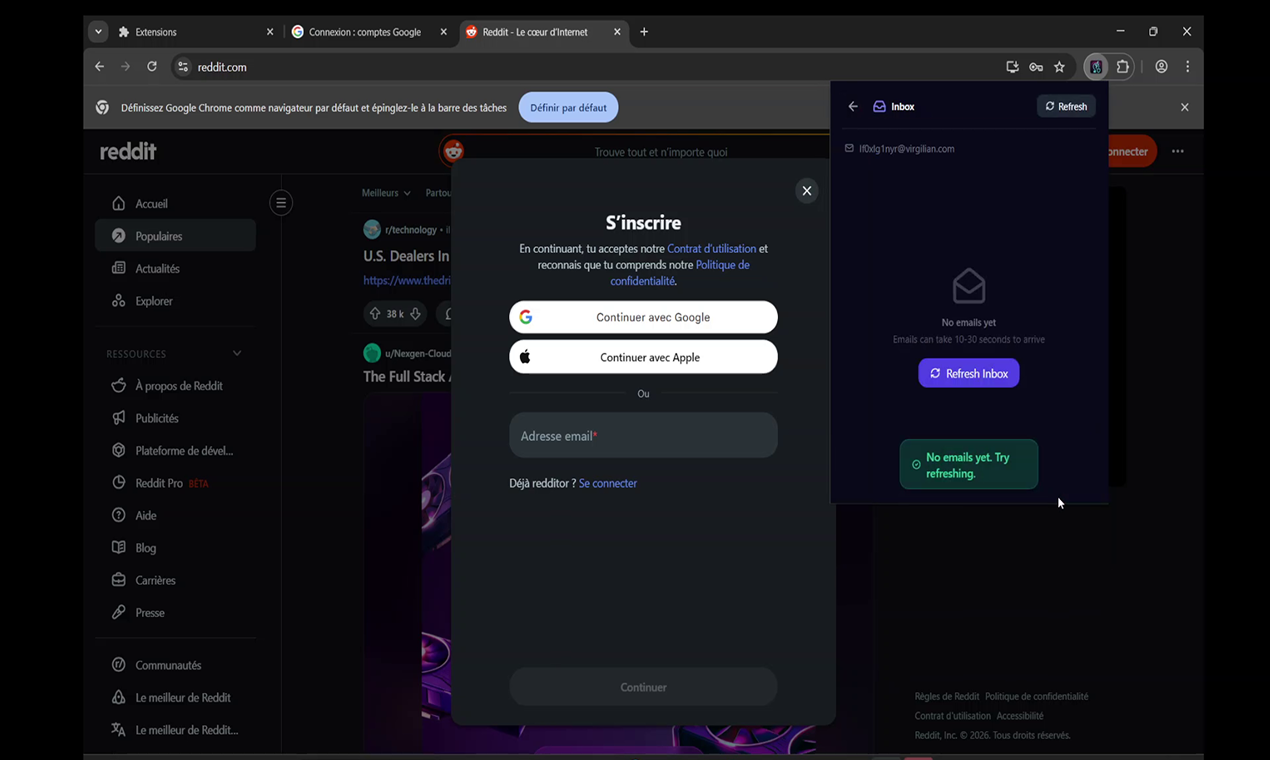Click the Google logo on Continuer avec Google

pyautogui.click(x=526, y=317)
